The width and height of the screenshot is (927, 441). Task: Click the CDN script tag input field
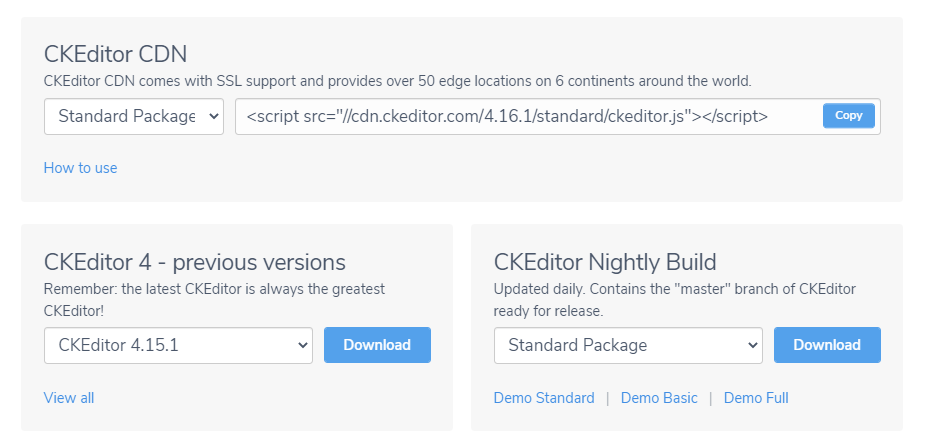(x=558, y=116)
